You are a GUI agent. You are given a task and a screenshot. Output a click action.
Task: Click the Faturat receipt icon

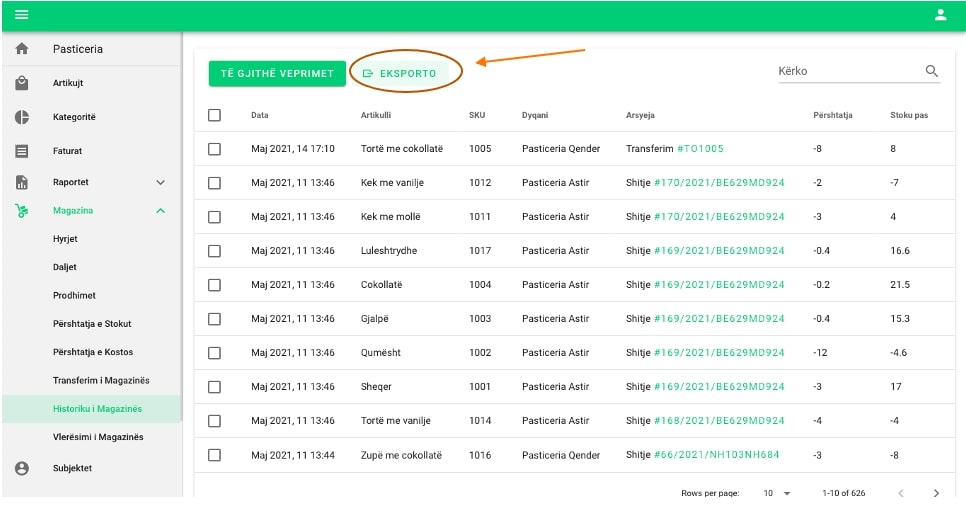[22, 151]
